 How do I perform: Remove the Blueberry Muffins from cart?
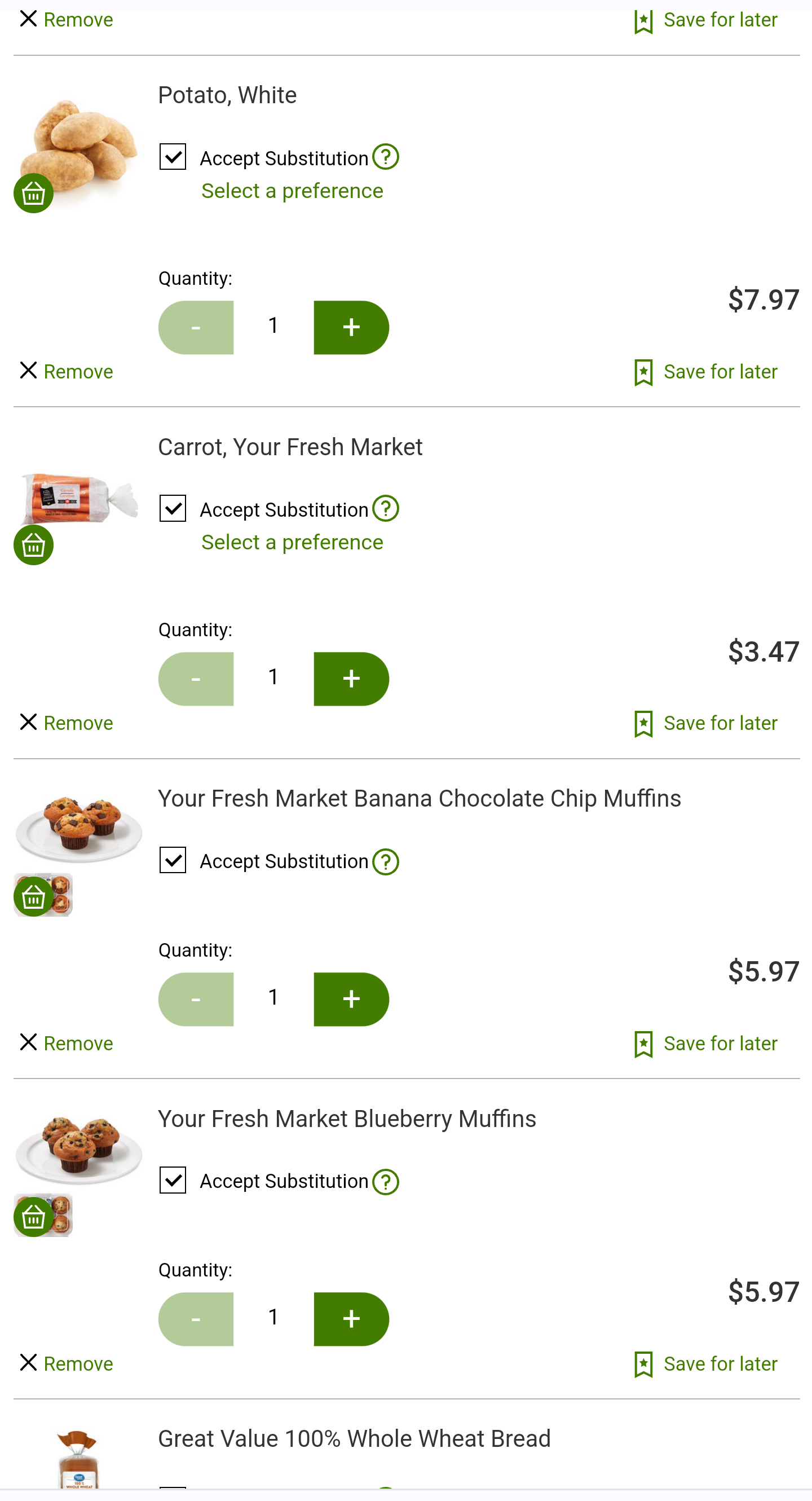coord(67,1363)
